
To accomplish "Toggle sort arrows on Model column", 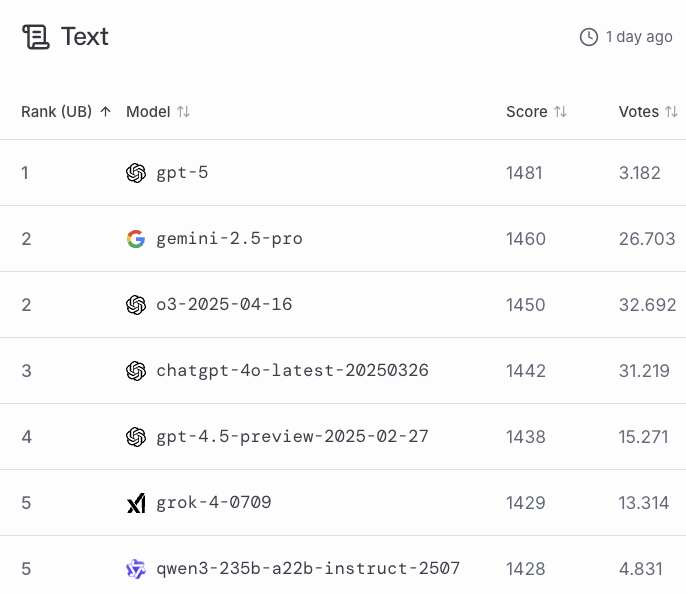I will point(183,112).
